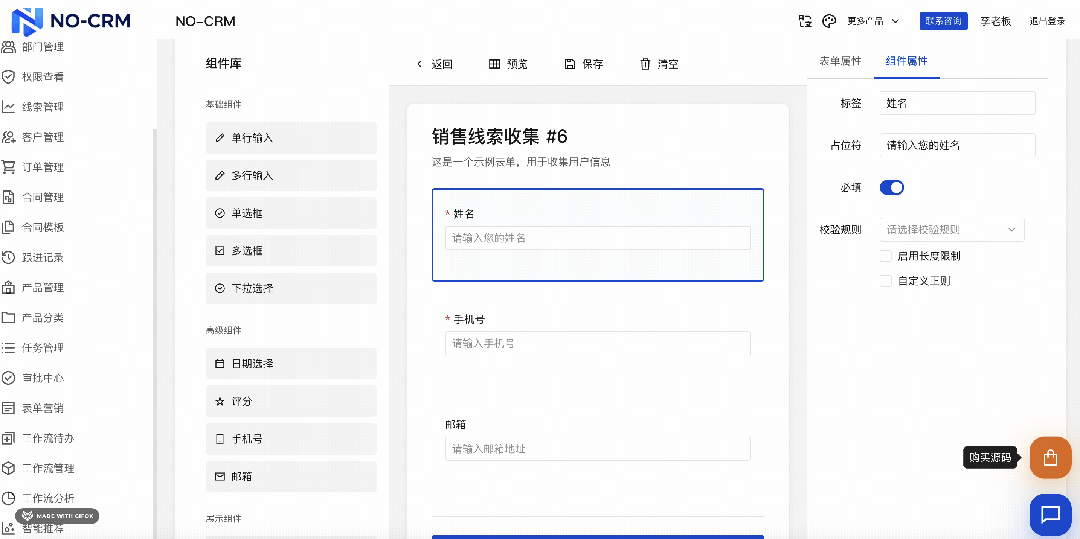Screen dimensions: 1080x539
Task: Click the QR code icon in header
Action: 806,21
